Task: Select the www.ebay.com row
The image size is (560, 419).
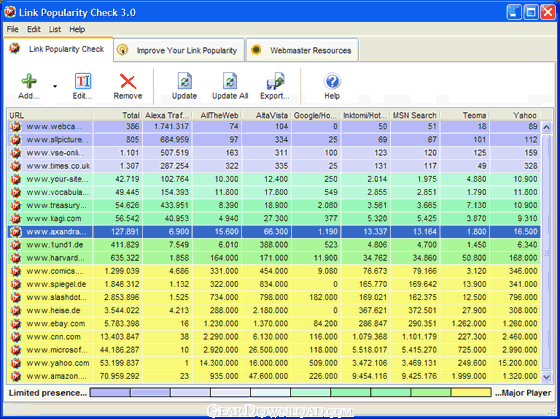Action: tap(274, 324)
